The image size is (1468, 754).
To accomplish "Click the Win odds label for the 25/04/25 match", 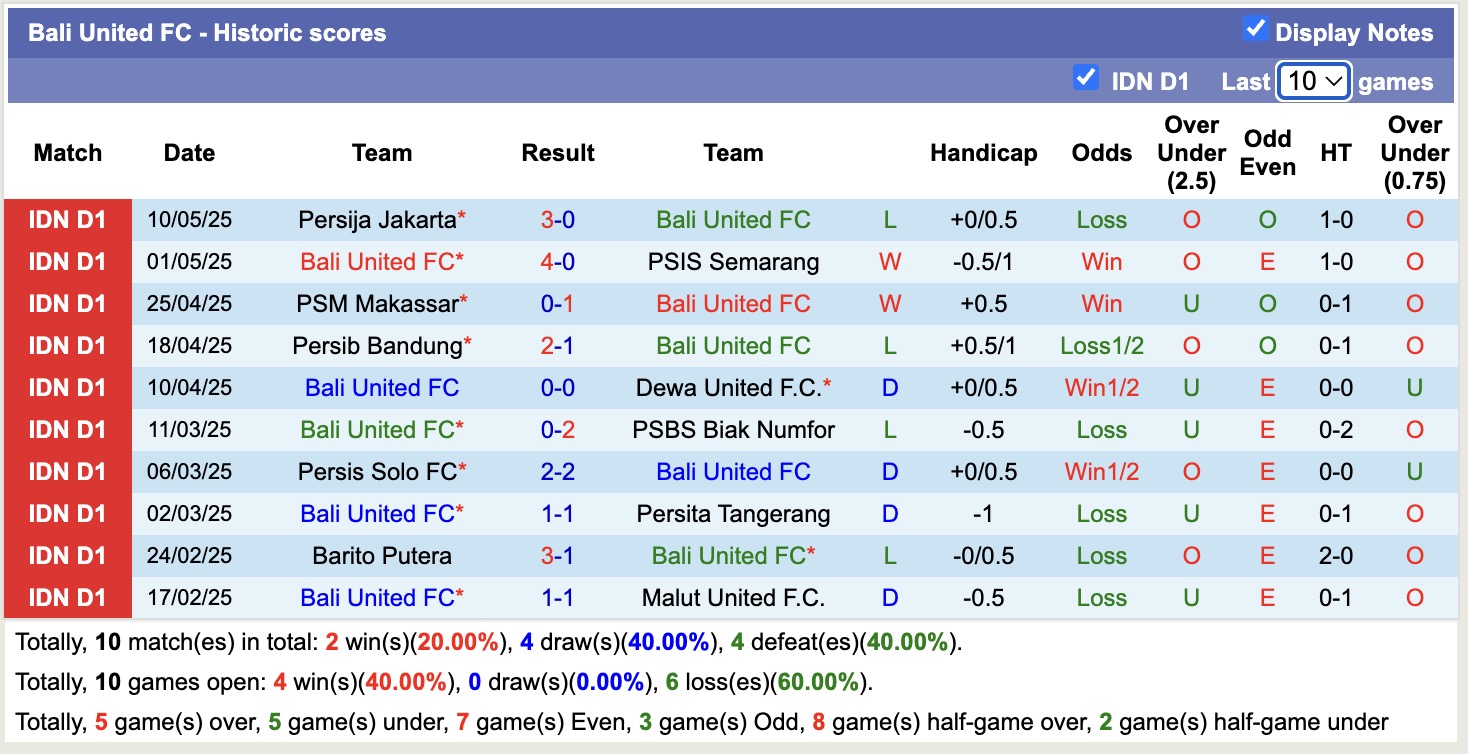I will 1101,304.
